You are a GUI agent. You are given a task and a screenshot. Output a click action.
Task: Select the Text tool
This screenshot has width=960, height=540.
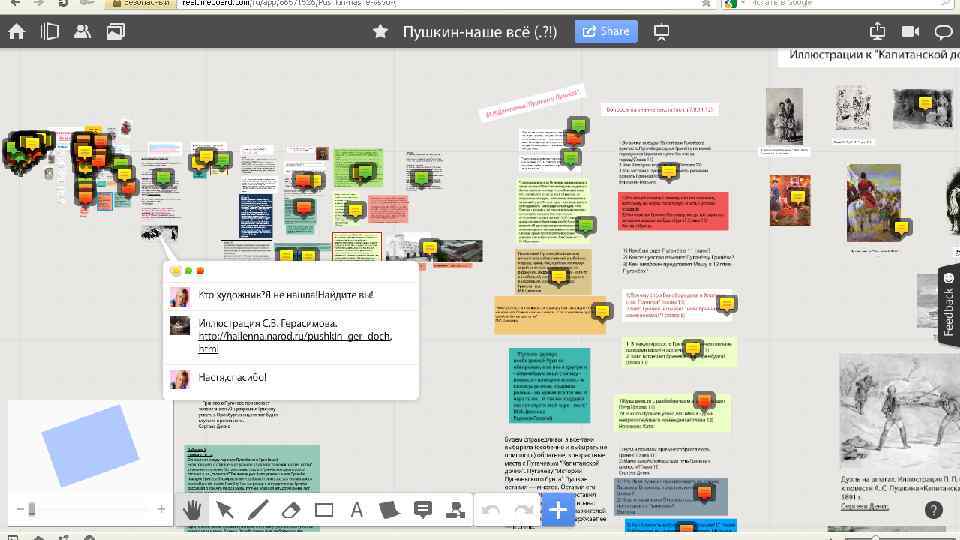coord(356,509)
